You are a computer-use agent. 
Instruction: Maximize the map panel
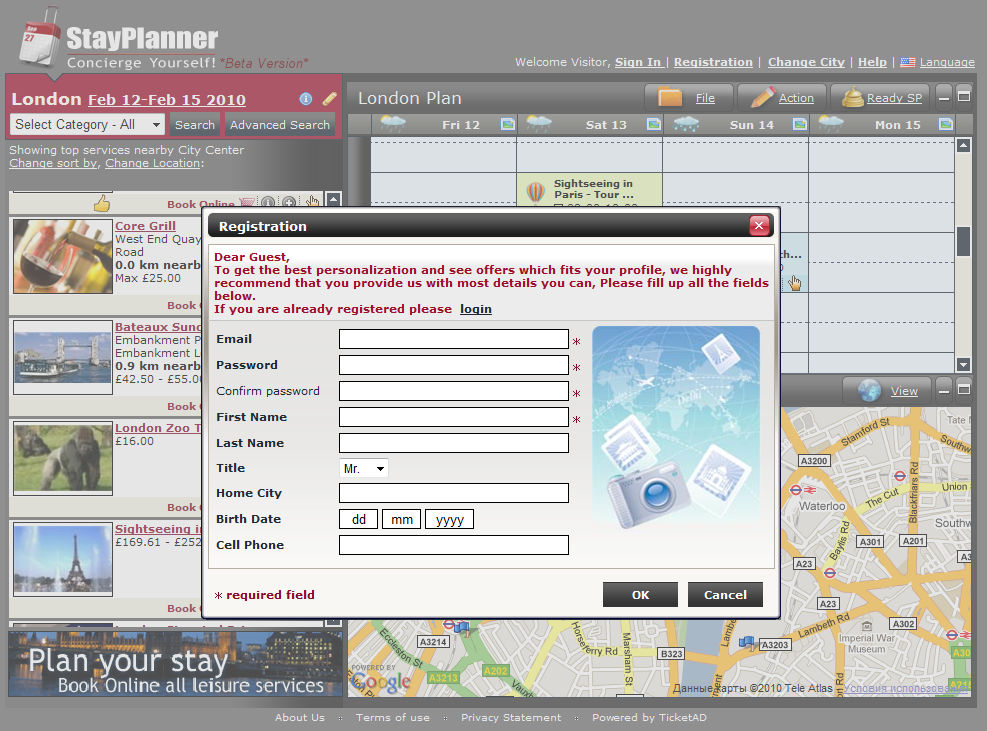(x=964, y=390)
